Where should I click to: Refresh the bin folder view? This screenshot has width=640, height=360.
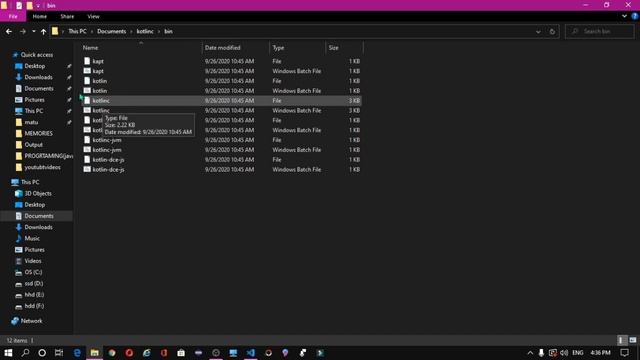tap(552, 31)
